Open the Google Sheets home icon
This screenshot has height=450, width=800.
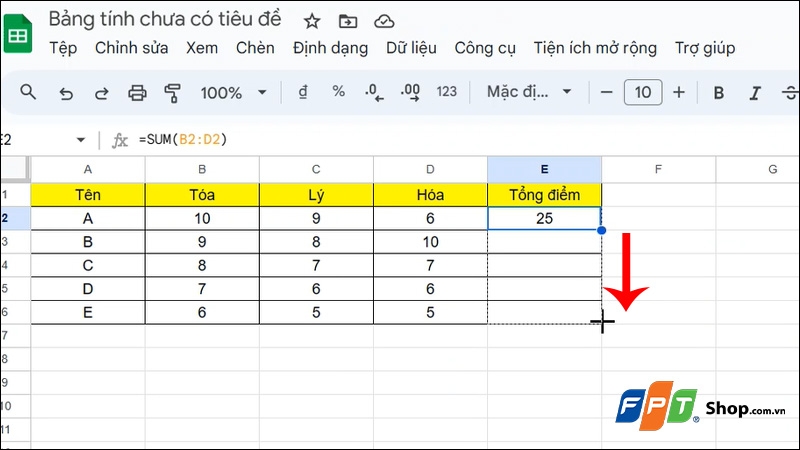pos(18,35)
